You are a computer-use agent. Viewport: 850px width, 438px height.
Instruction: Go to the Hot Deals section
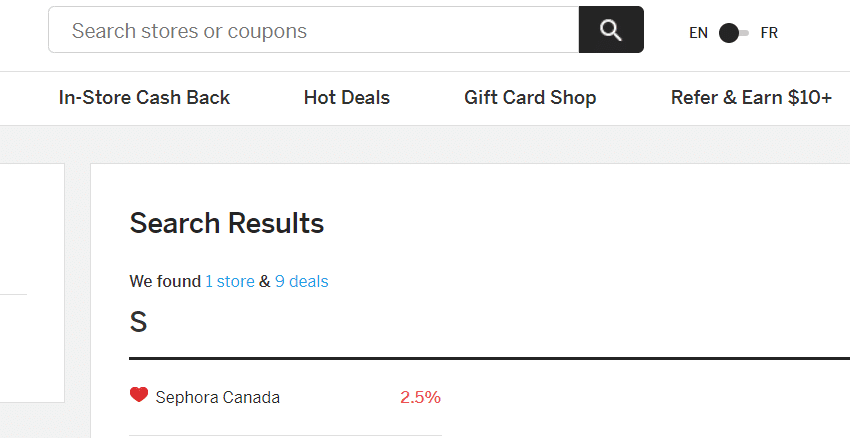[347, 98]
